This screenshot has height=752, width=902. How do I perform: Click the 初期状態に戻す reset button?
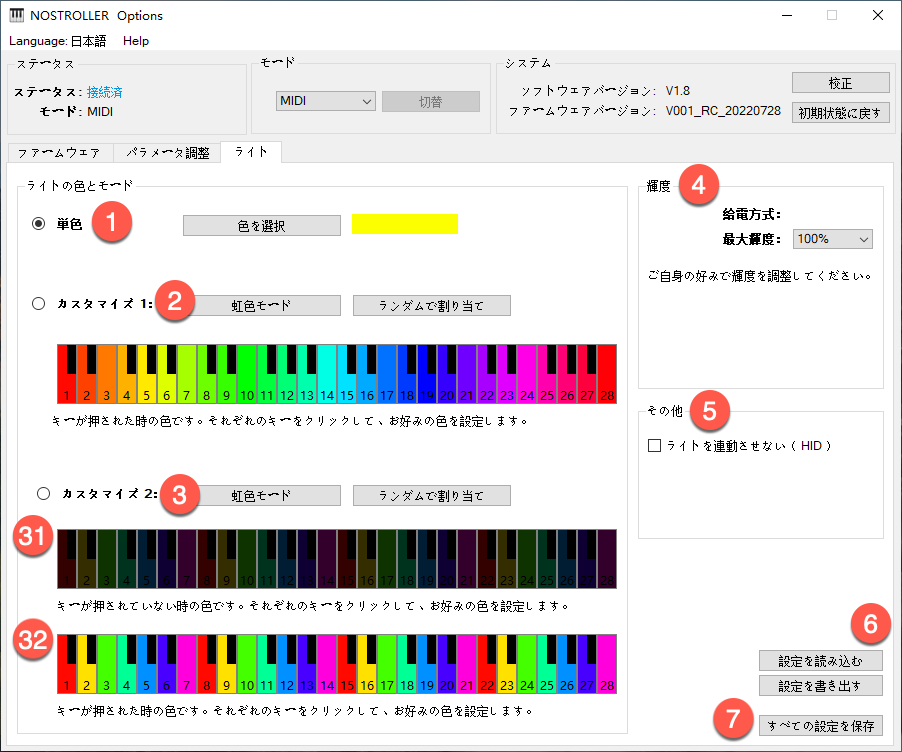coord(840,113)
